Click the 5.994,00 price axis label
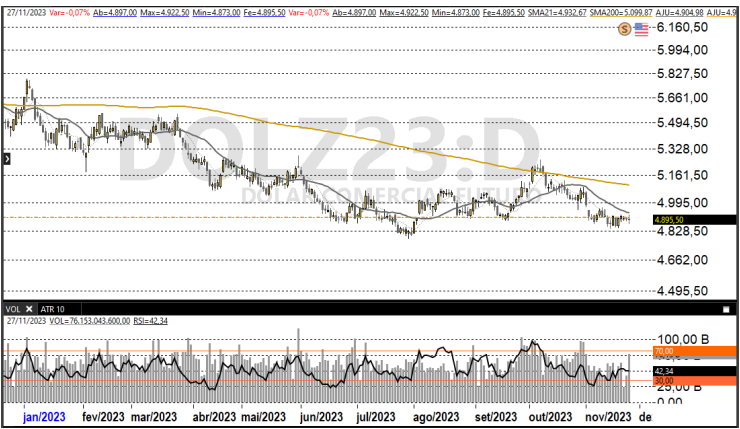The width and height of the screenshot is (740, 429). pos(682,50)
